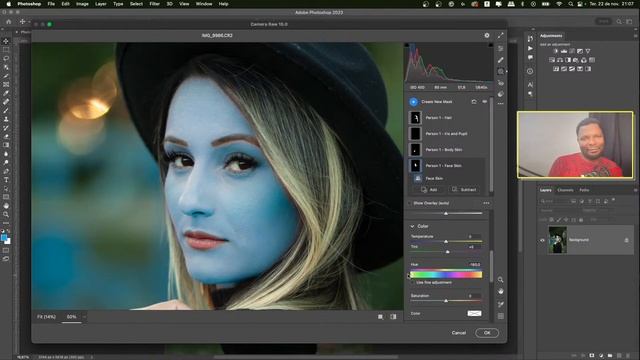Select Person 1 - Hair mask thumbnail
The width and height of the screenshot is (640, 360).
click(x=415, y=118)
